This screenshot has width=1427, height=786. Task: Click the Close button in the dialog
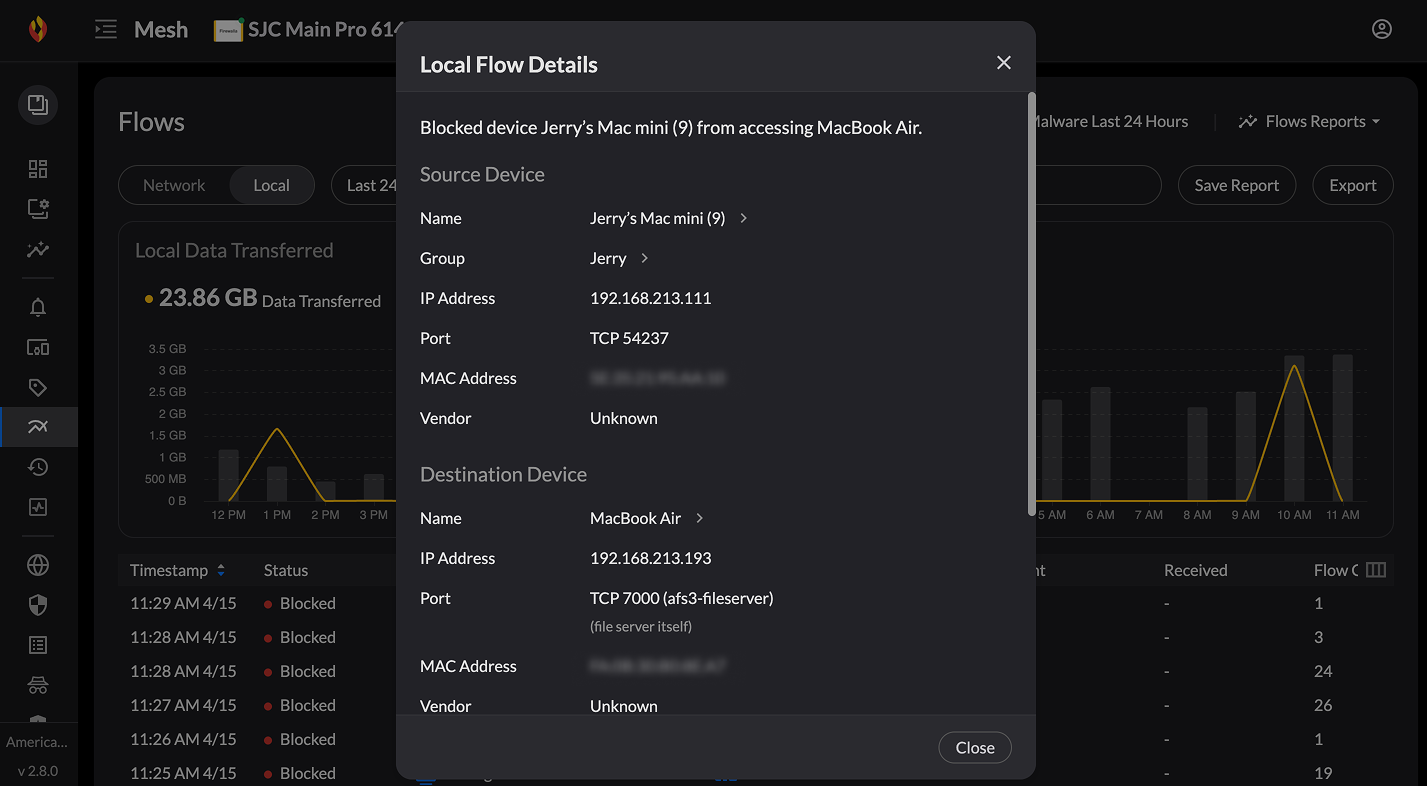(x=975, y=748)
